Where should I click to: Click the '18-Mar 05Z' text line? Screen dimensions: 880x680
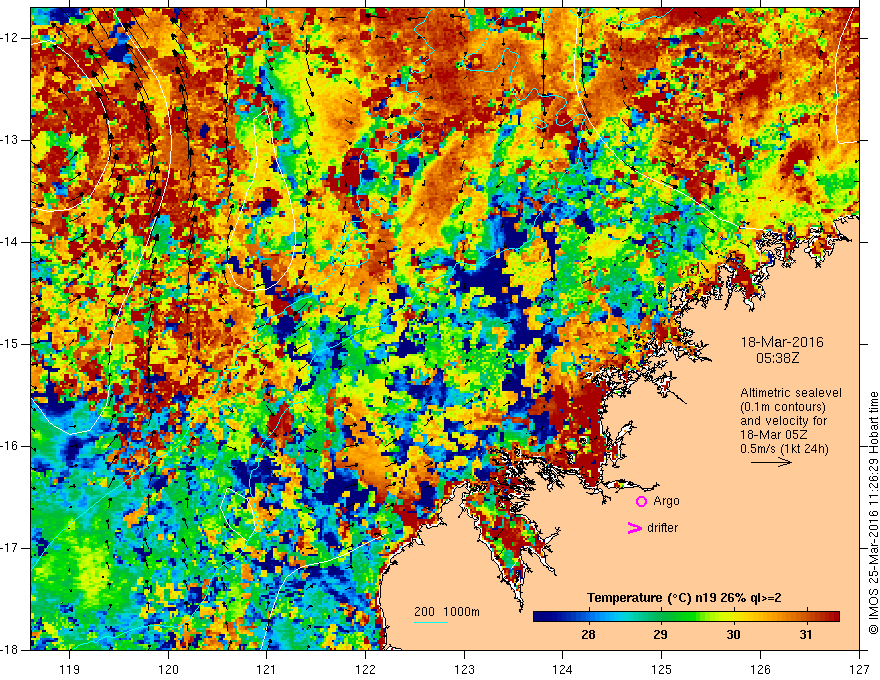click(773, 435)
